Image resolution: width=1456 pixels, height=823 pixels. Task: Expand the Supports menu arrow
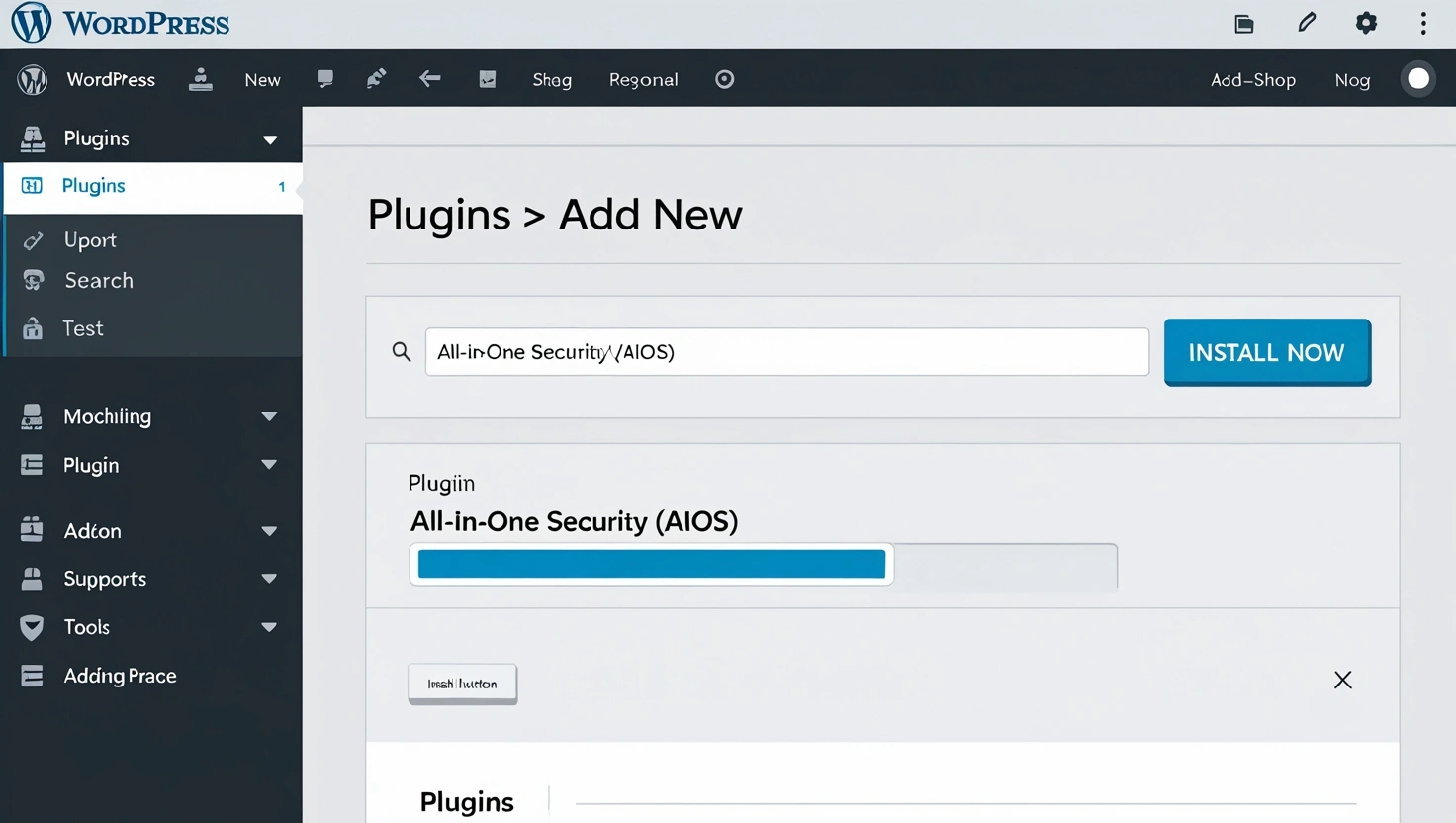(269, 579)
